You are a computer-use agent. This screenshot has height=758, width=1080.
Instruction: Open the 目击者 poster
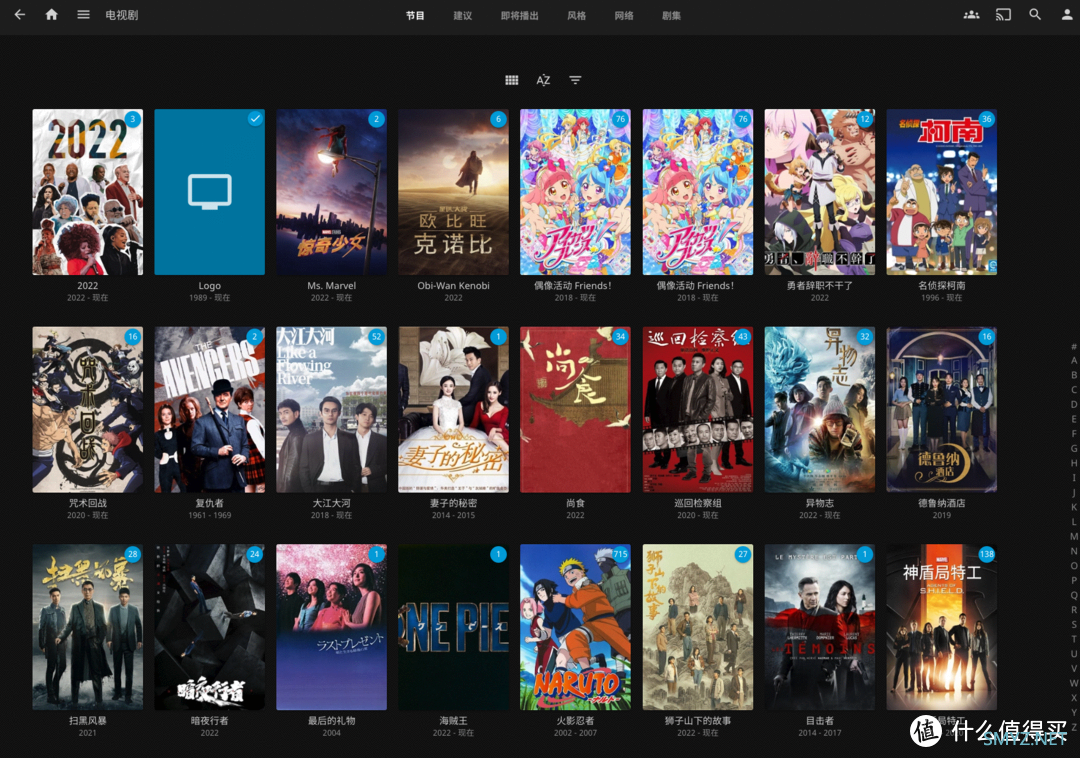pyautogui.click(x=820, y=627)
